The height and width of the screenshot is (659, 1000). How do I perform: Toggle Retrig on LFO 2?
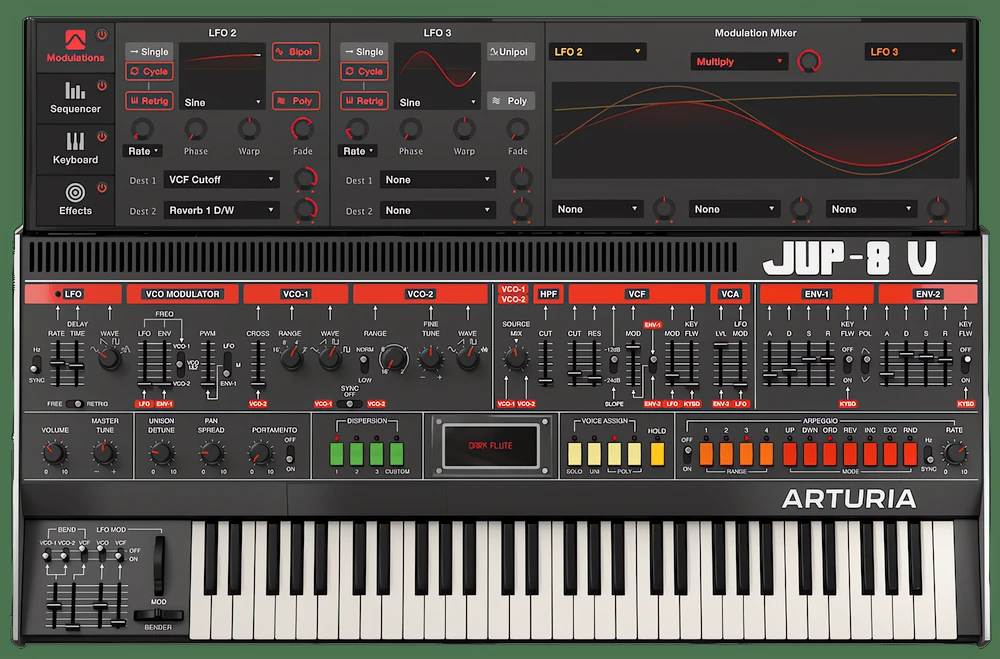[x=149, y=101]
